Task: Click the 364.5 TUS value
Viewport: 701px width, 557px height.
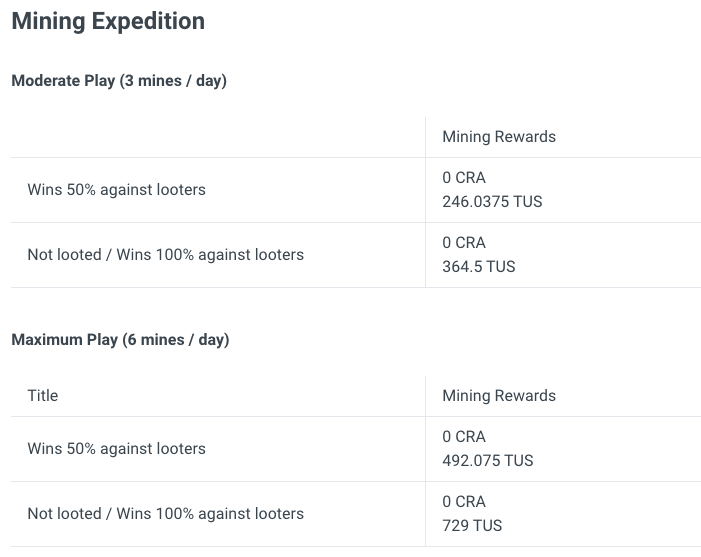Action: pyautogui.click(x=479, y=267)
